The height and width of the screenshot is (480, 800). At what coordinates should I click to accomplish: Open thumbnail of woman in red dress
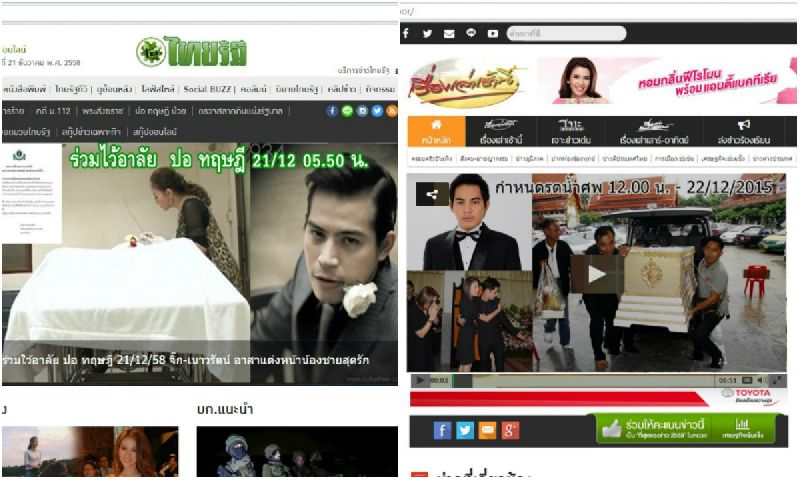90,451
